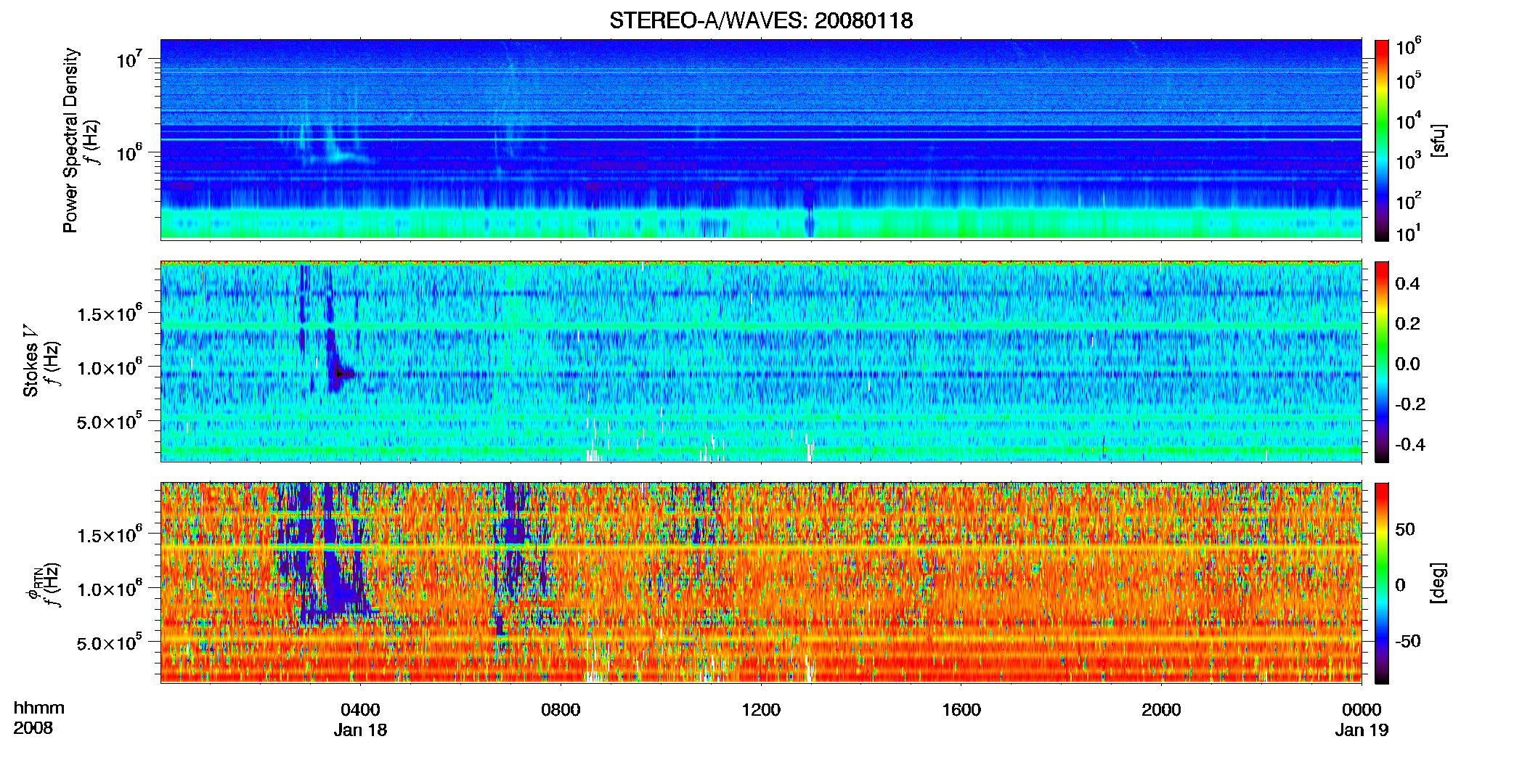
Task: Click the hhmm time format label
Action: coord(38,708)
